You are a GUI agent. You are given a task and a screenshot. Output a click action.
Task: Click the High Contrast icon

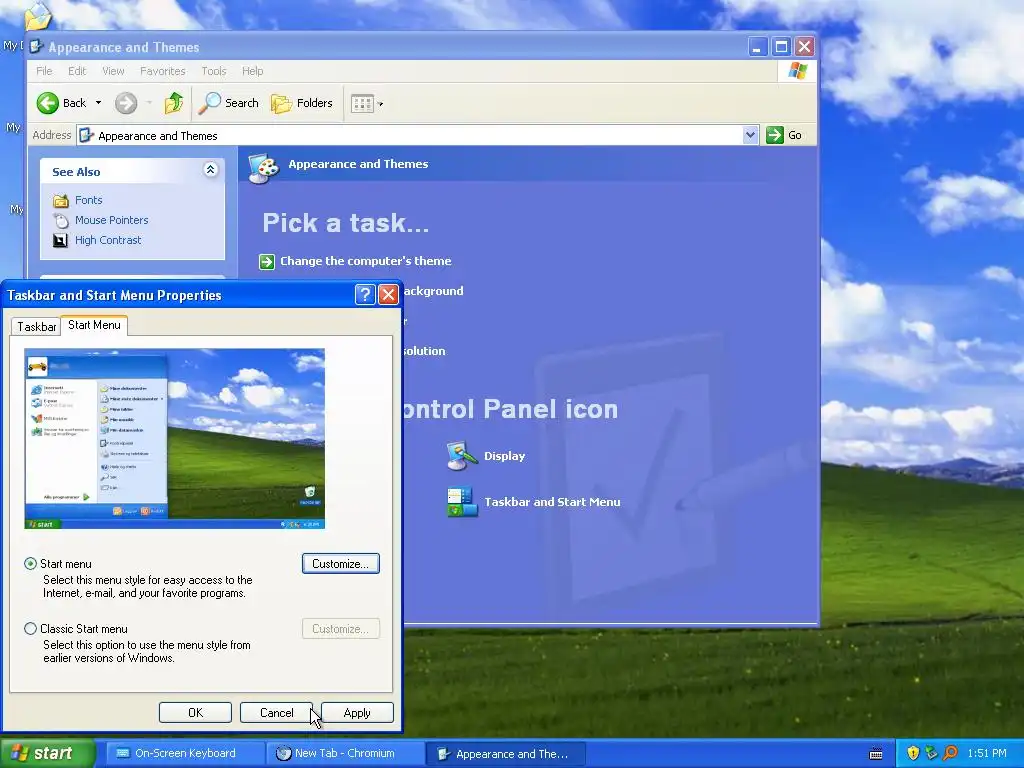[x=60, y=240]
